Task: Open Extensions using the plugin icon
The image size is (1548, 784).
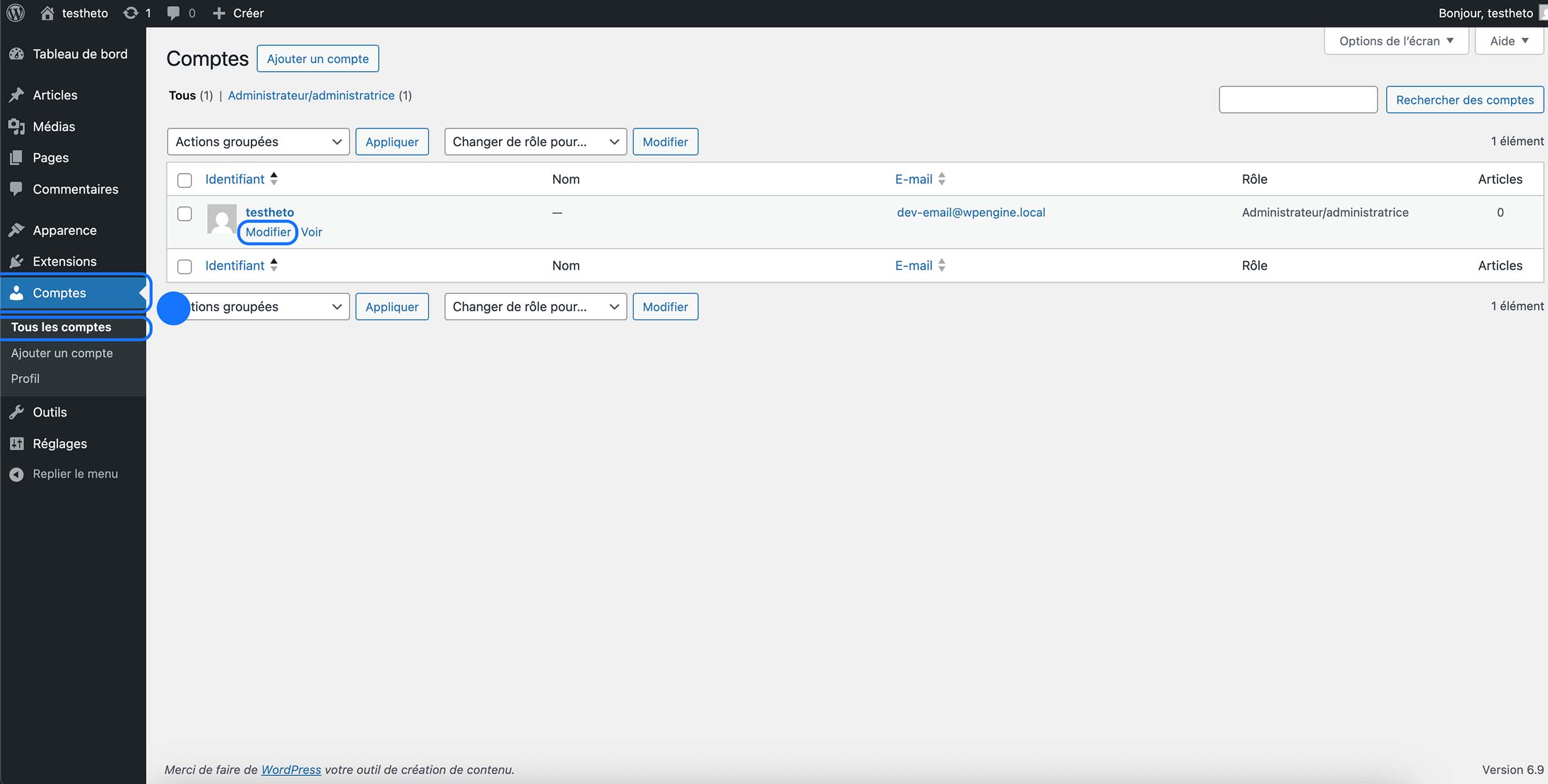Action: [x=16, y=261]
